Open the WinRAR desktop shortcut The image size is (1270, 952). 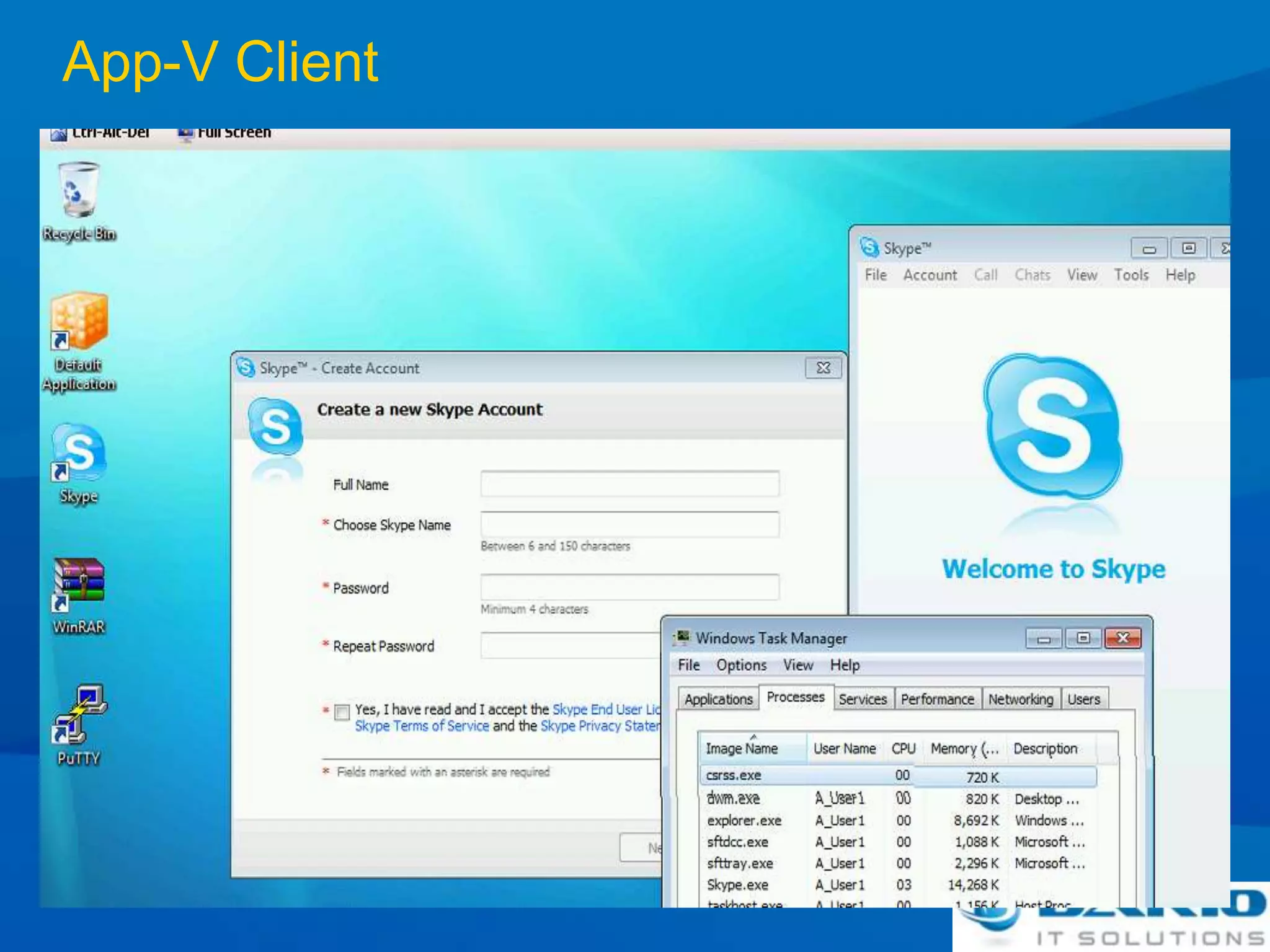tap(79, 596)
